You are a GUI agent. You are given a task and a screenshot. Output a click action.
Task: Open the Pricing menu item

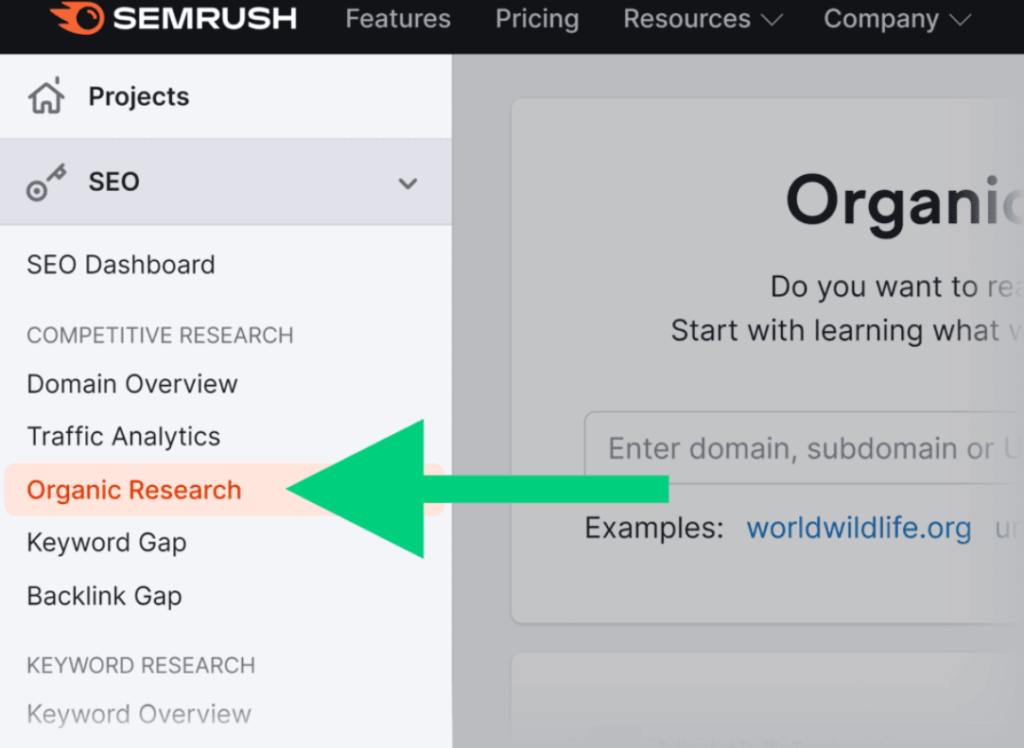(x=537, y=19)
